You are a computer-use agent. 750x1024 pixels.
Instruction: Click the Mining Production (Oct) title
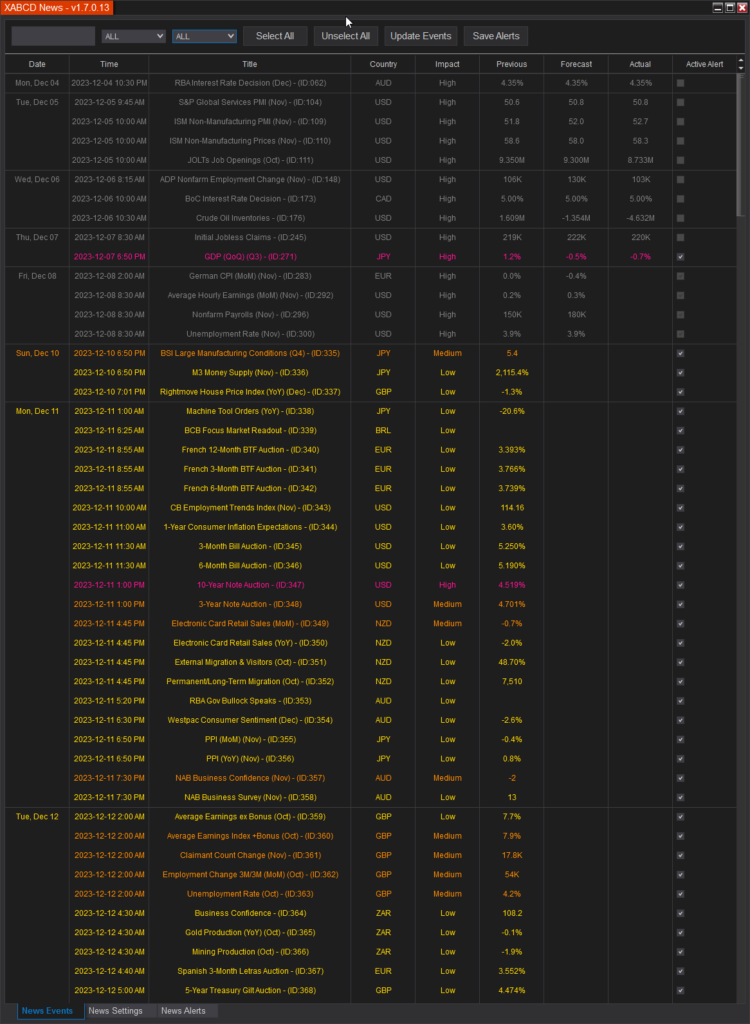250,952
